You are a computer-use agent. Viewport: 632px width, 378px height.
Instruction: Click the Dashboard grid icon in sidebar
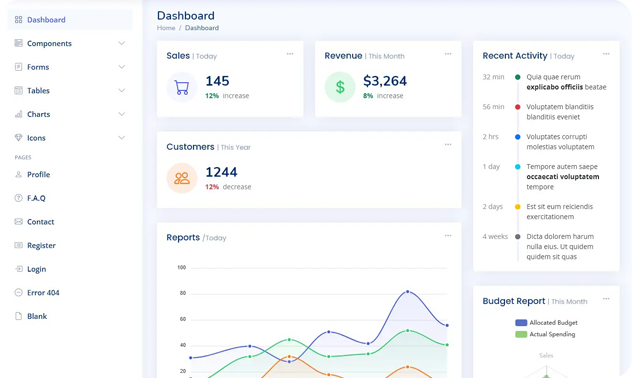pyautogui.click(x=18, y=20)
